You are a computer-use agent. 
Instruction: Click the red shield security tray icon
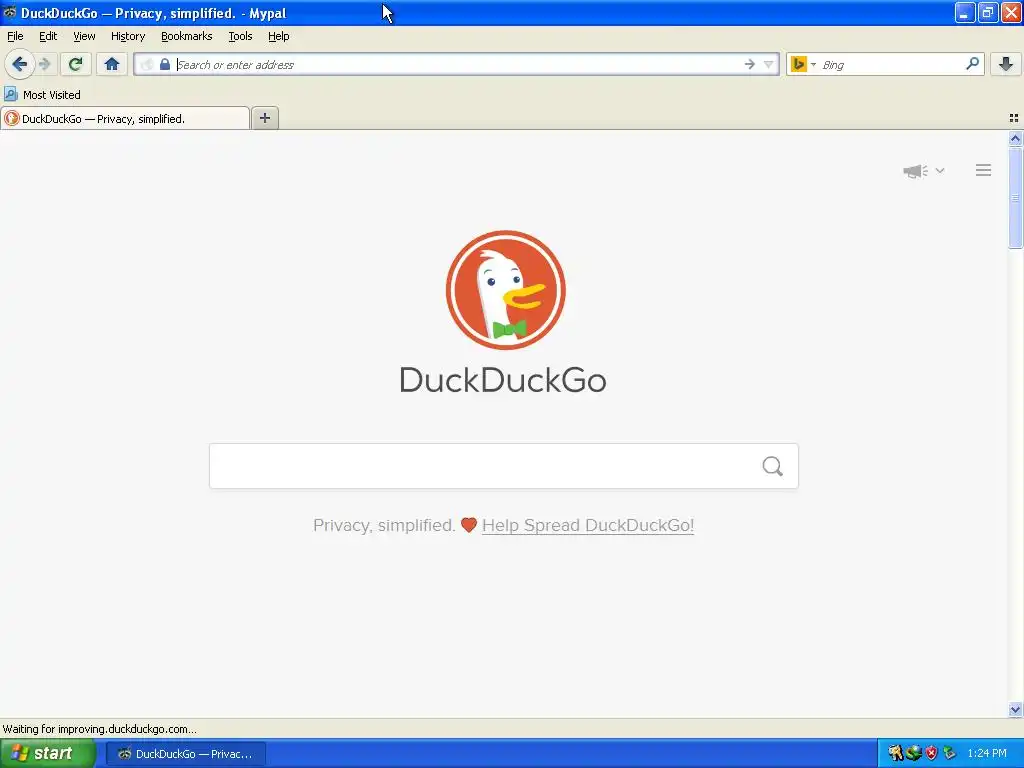931,753
